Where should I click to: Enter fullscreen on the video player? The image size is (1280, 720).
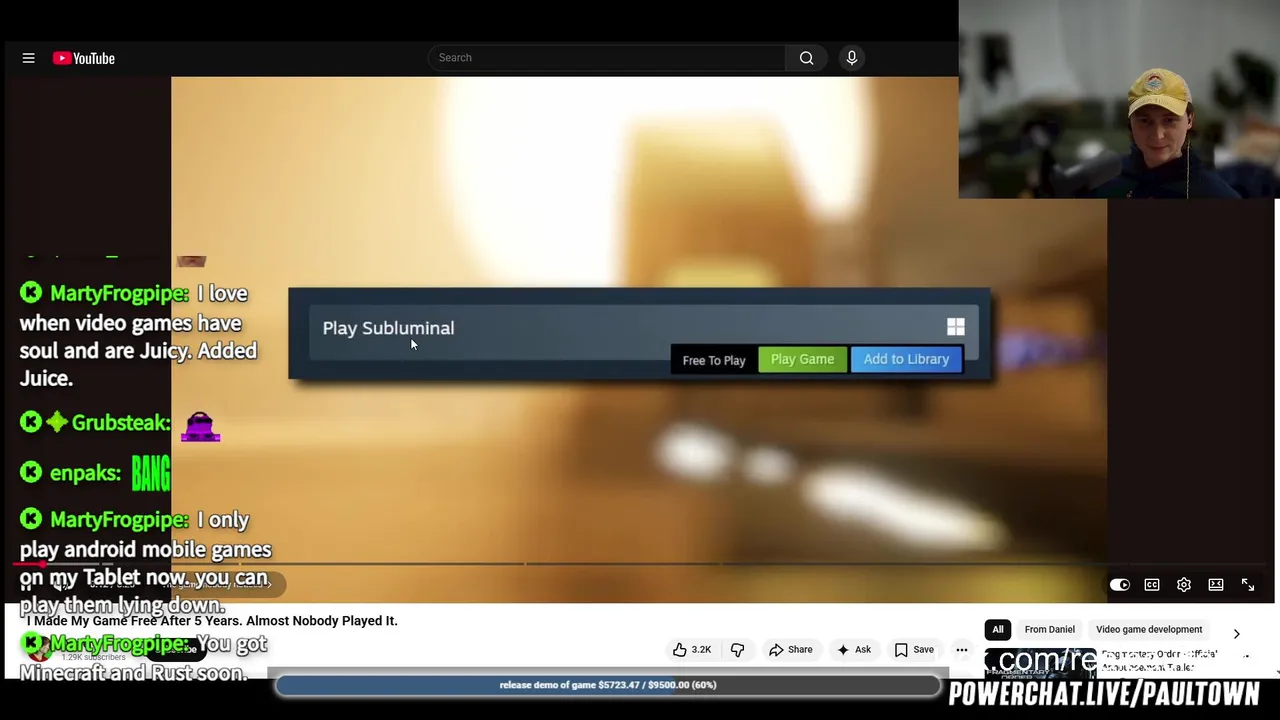(x=1248, y=585)
